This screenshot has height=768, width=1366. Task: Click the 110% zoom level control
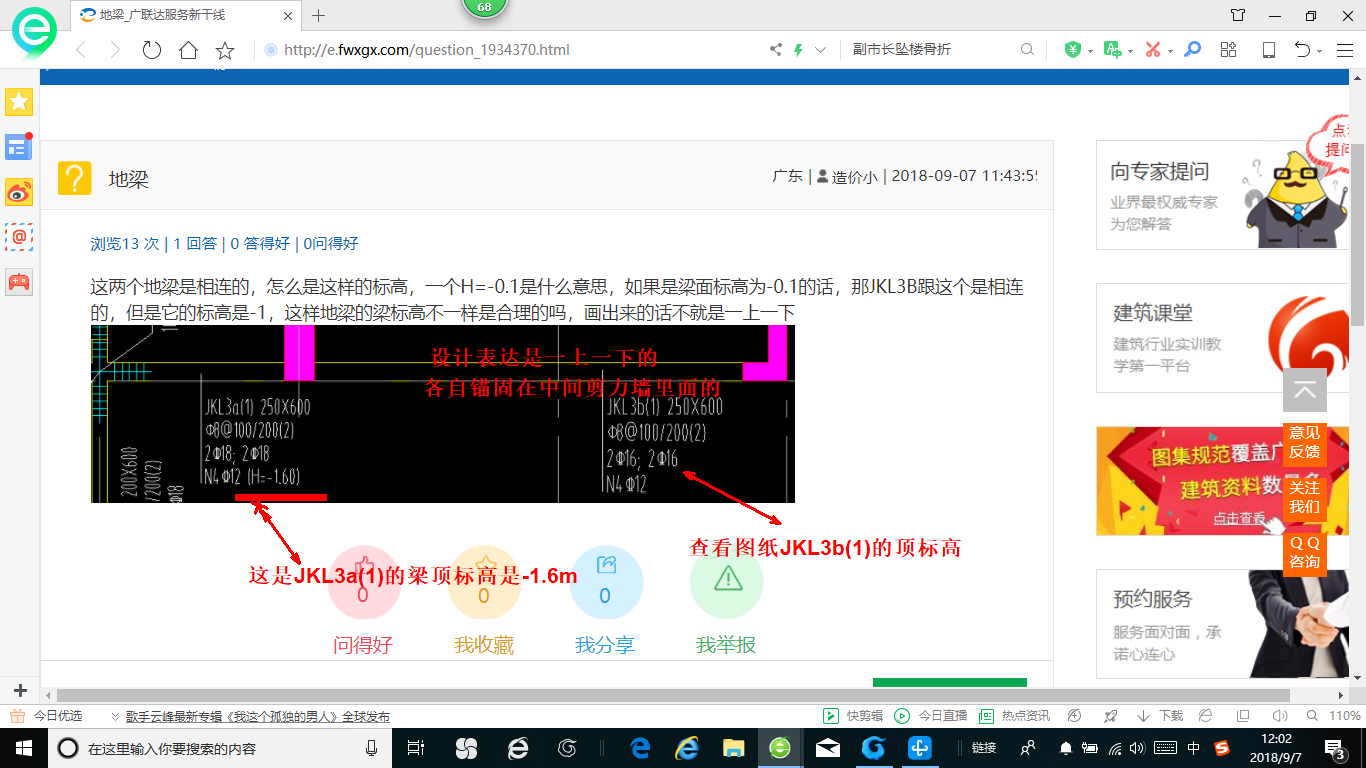[1344, 716]
